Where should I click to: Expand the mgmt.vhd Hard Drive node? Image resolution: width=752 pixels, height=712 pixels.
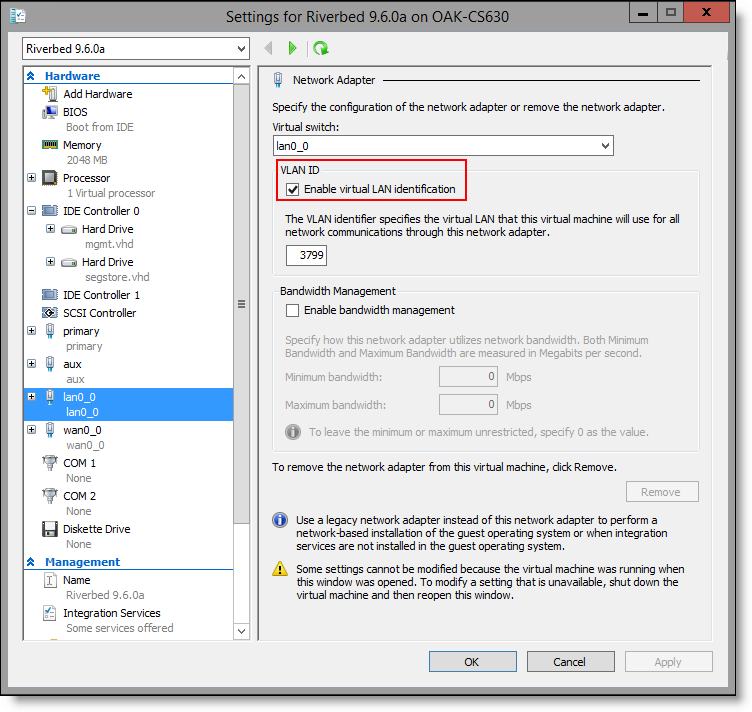(50, 229)
